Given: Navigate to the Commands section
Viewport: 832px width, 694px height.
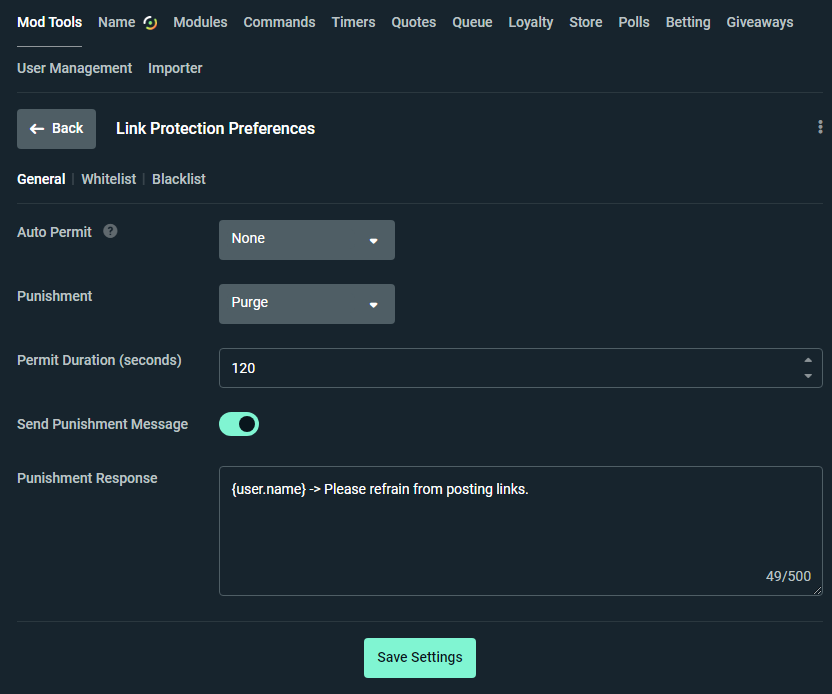Looking at the screenshot, I should point(279,21).
